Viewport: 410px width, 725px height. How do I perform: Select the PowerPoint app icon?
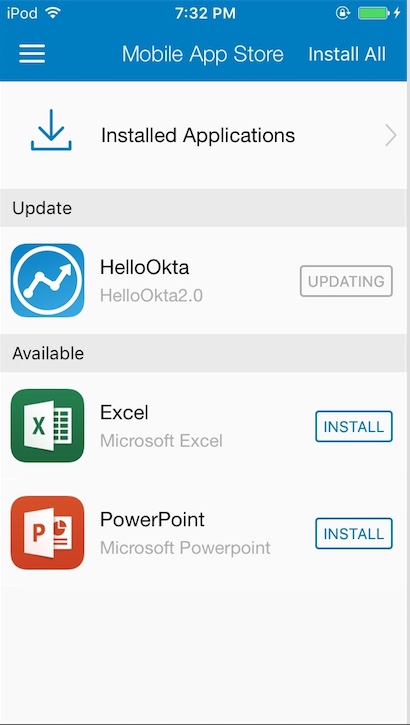47,533
